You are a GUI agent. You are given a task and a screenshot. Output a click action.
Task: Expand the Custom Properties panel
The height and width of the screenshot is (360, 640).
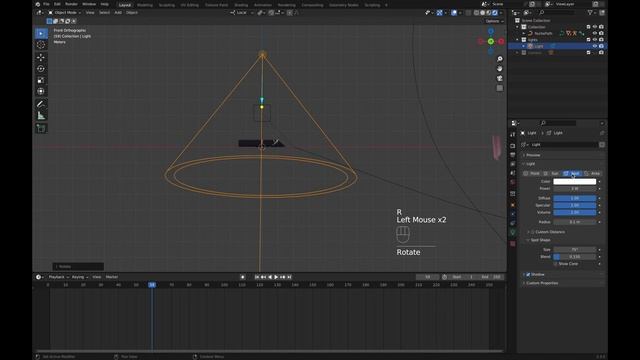tap(542, 283)
